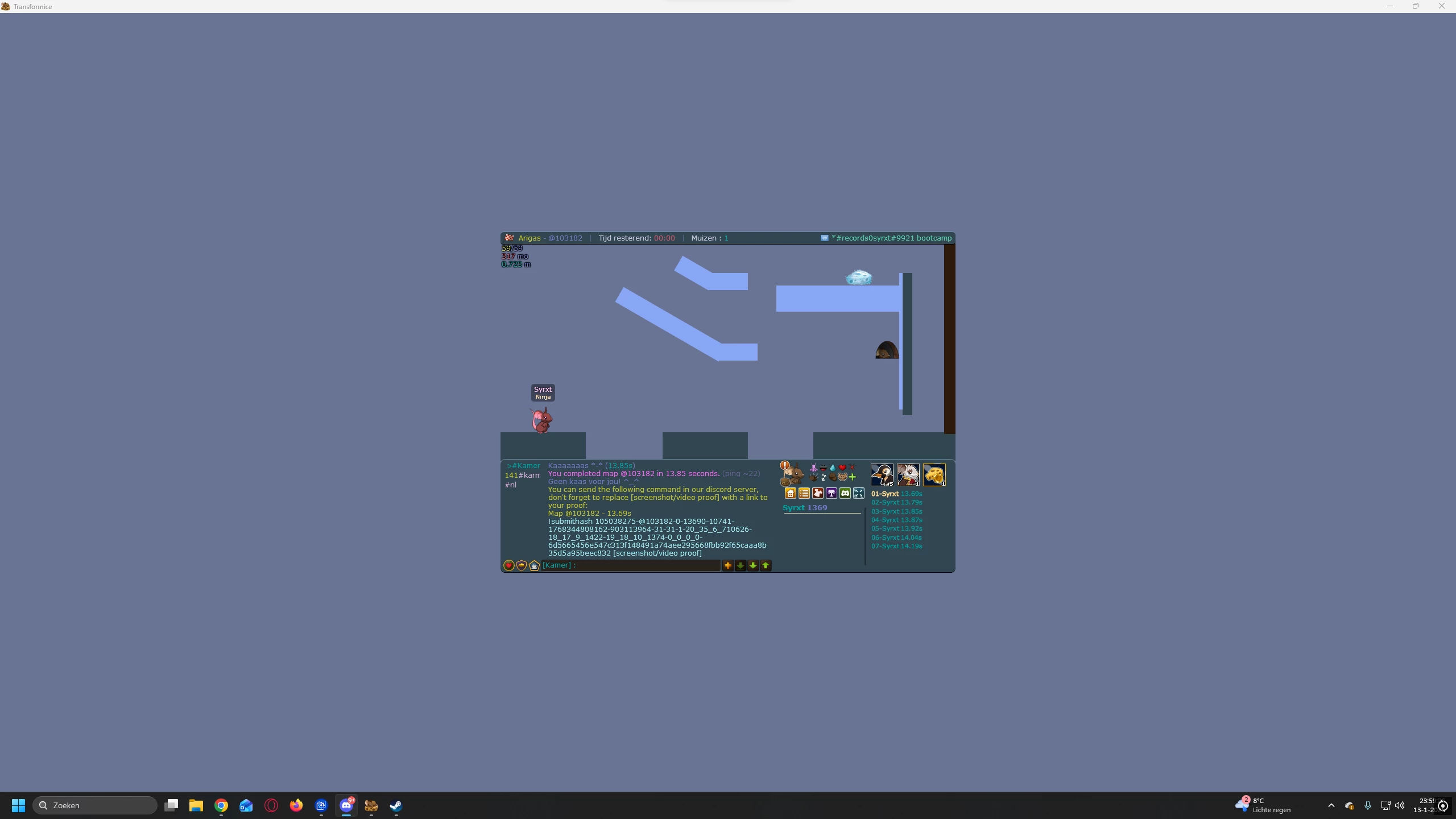This screenshot has height=819, width=1456.
Task: Click the orange exclamation alert badge
Action: pos(785,465)
